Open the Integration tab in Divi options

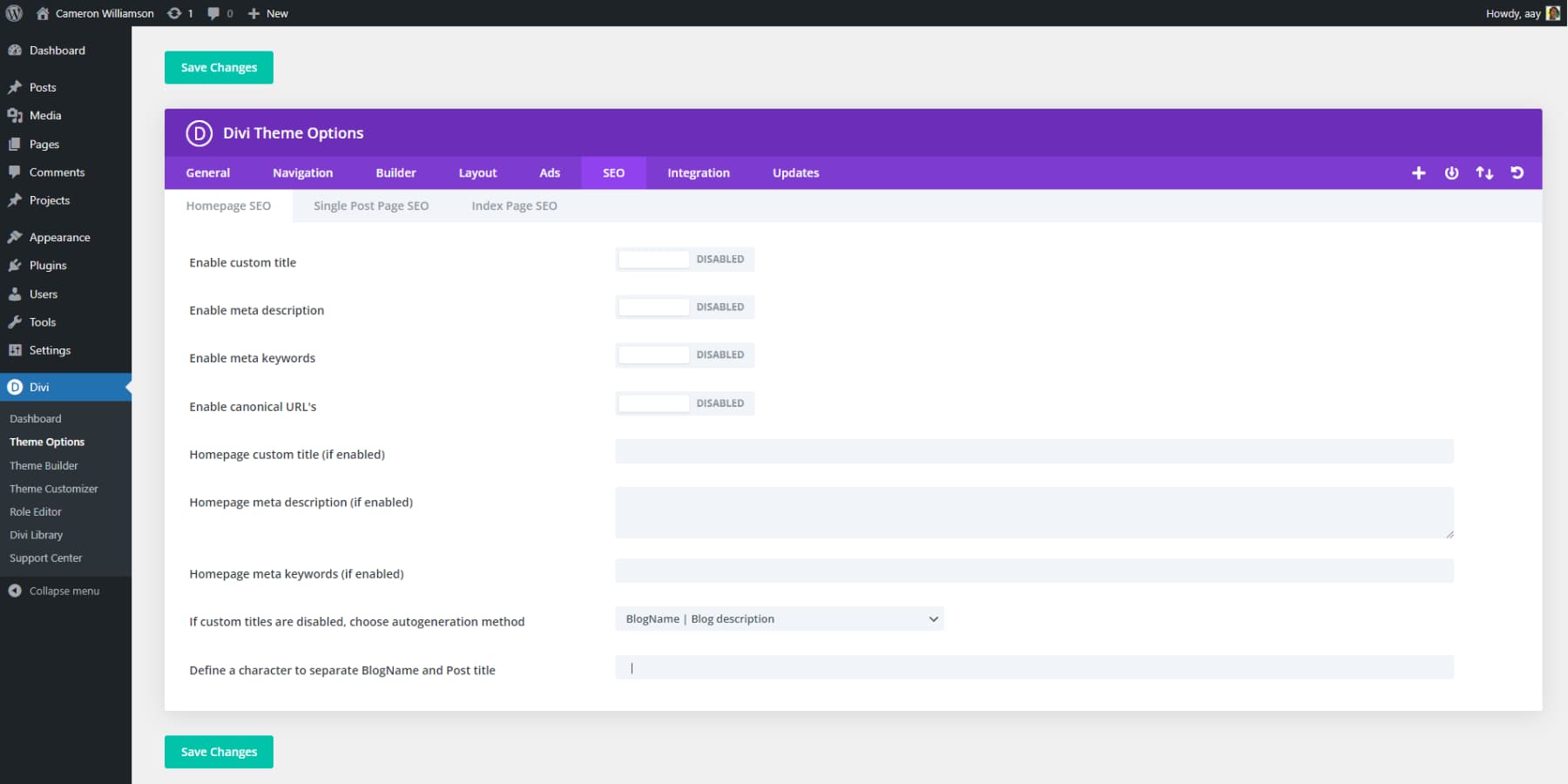click(697, 172)
